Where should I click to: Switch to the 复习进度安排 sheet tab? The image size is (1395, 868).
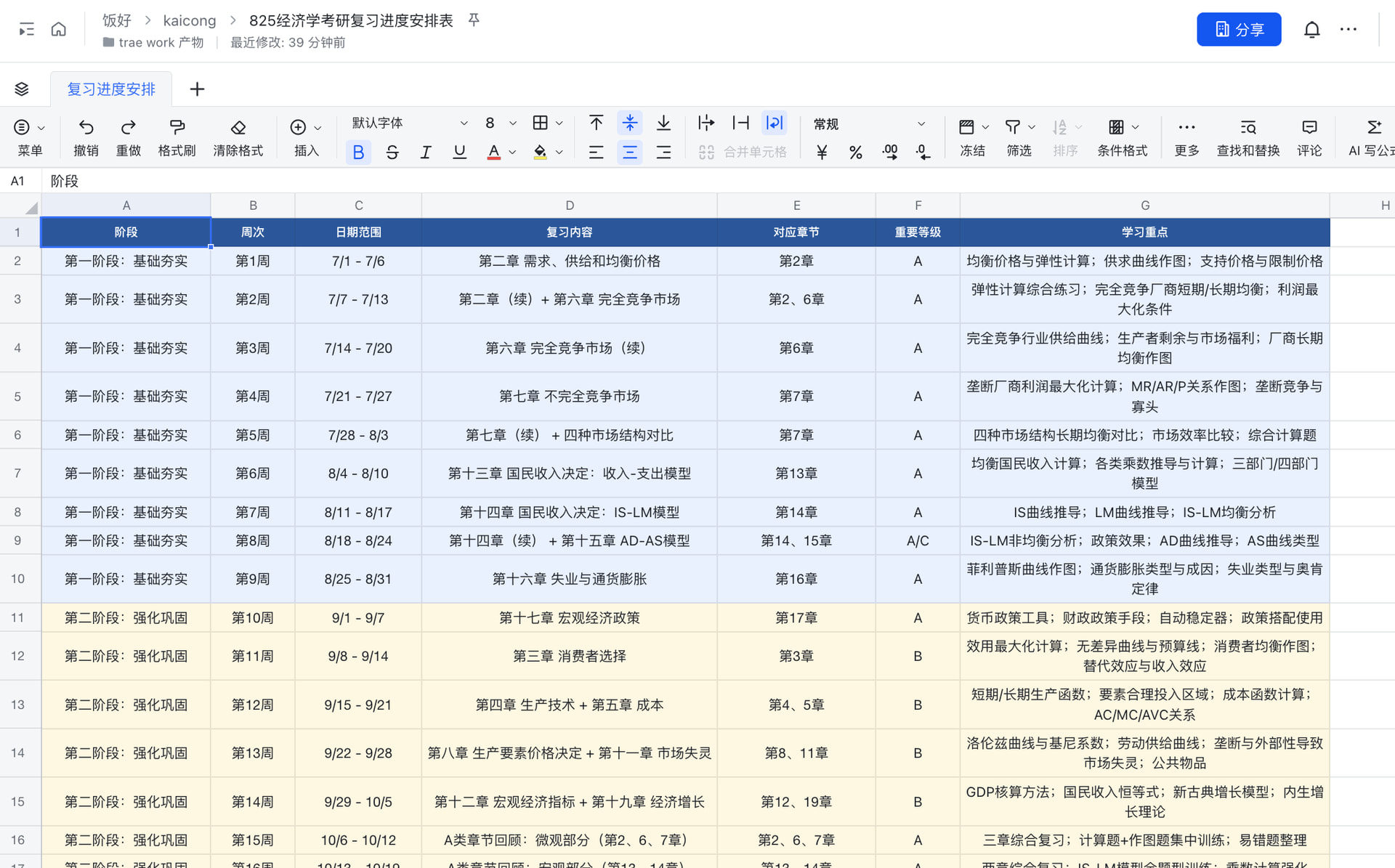pyautogui.click(x=111, y=89)
